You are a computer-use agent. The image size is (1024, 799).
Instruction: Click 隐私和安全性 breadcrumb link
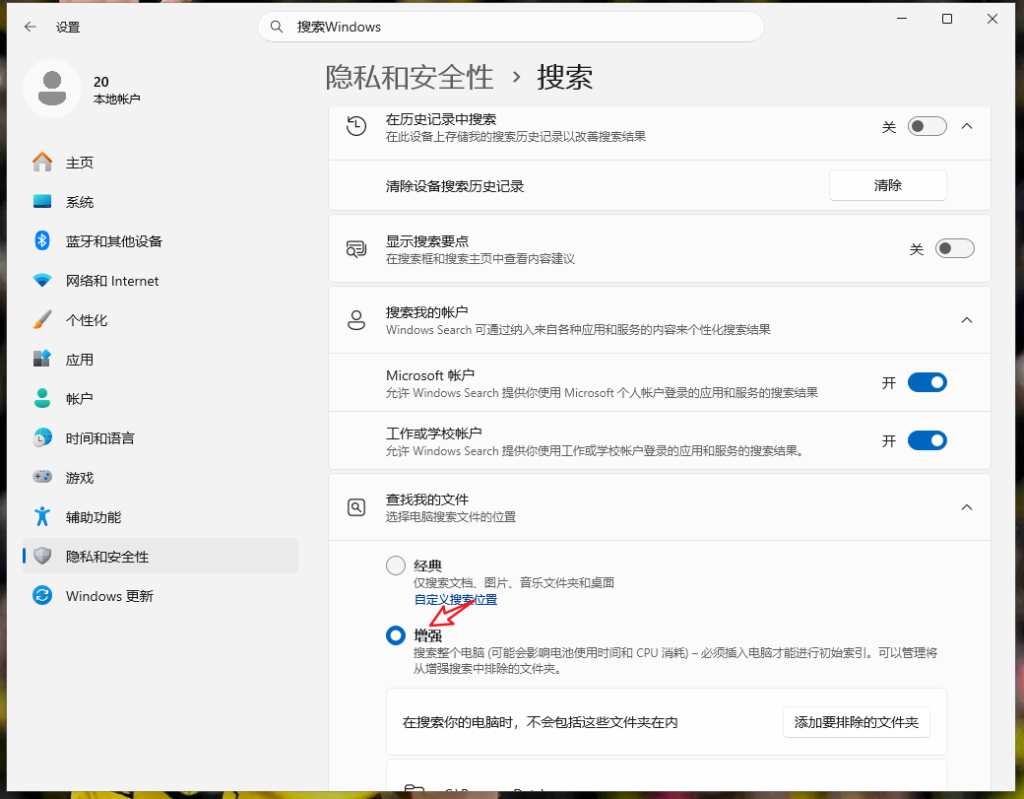point(409,77)
